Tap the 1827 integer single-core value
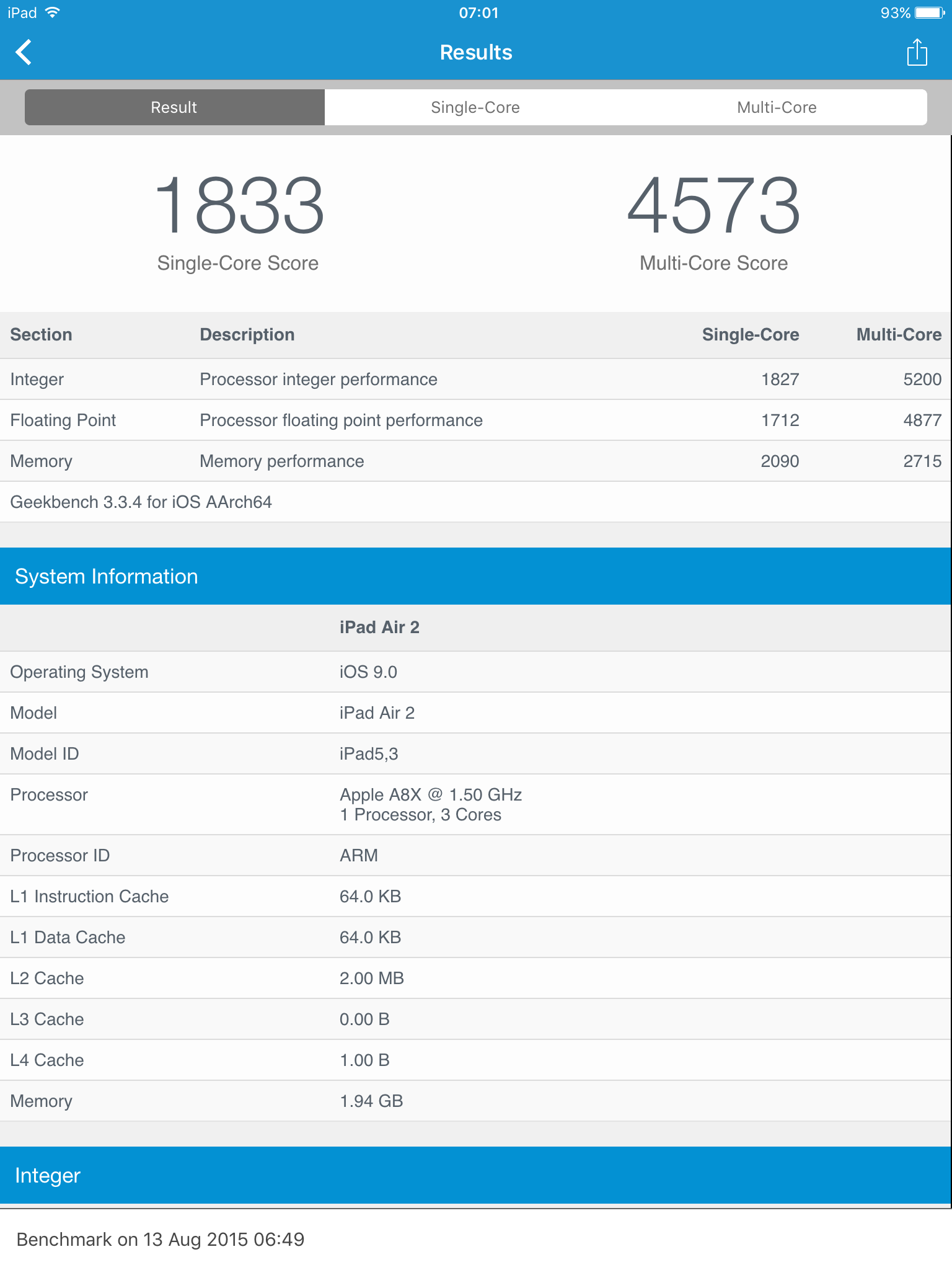This screenshot has width=952, height=1270. click(780, 380)
